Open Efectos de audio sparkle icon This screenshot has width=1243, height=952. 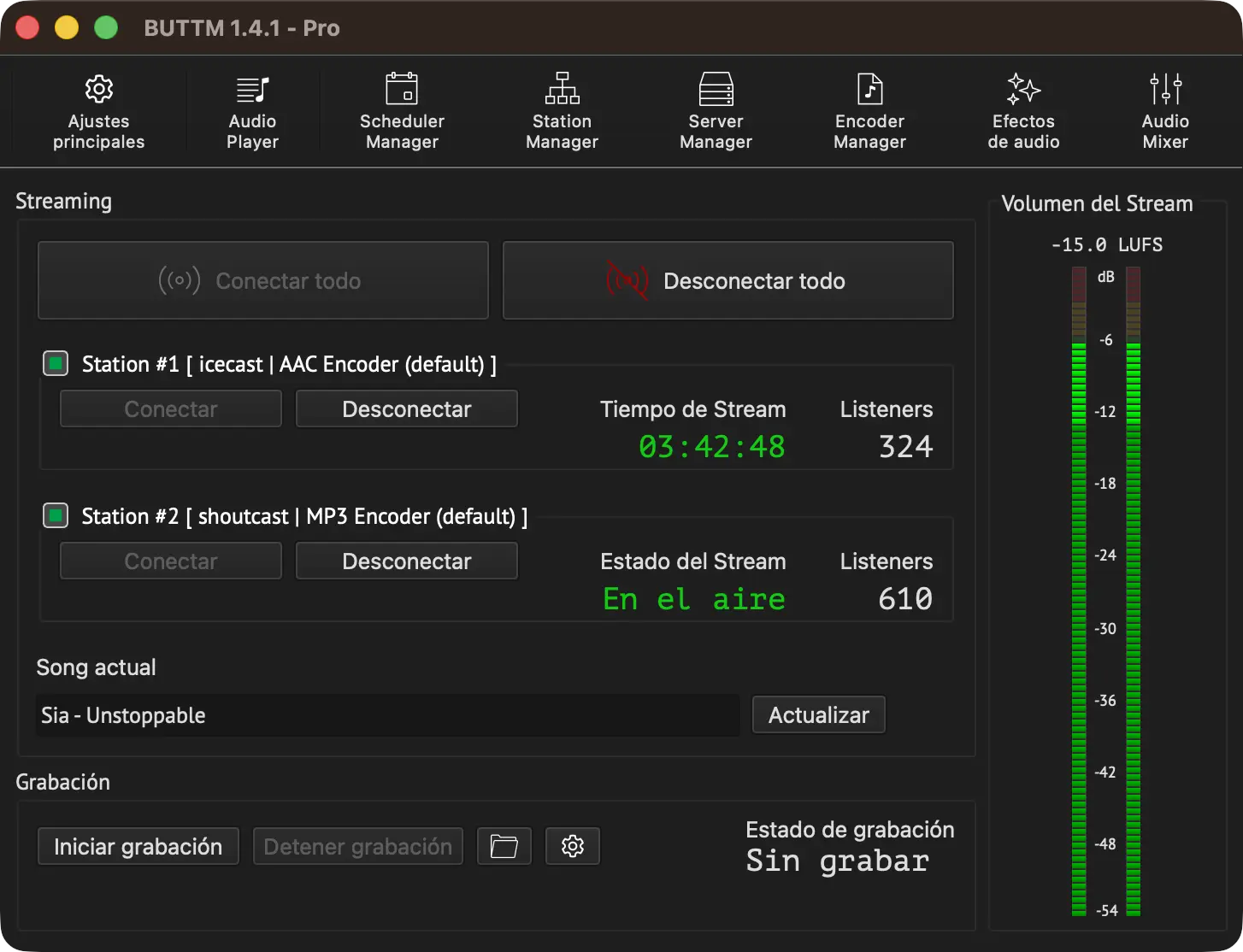pyautogui.click(x=1023, y=89)
